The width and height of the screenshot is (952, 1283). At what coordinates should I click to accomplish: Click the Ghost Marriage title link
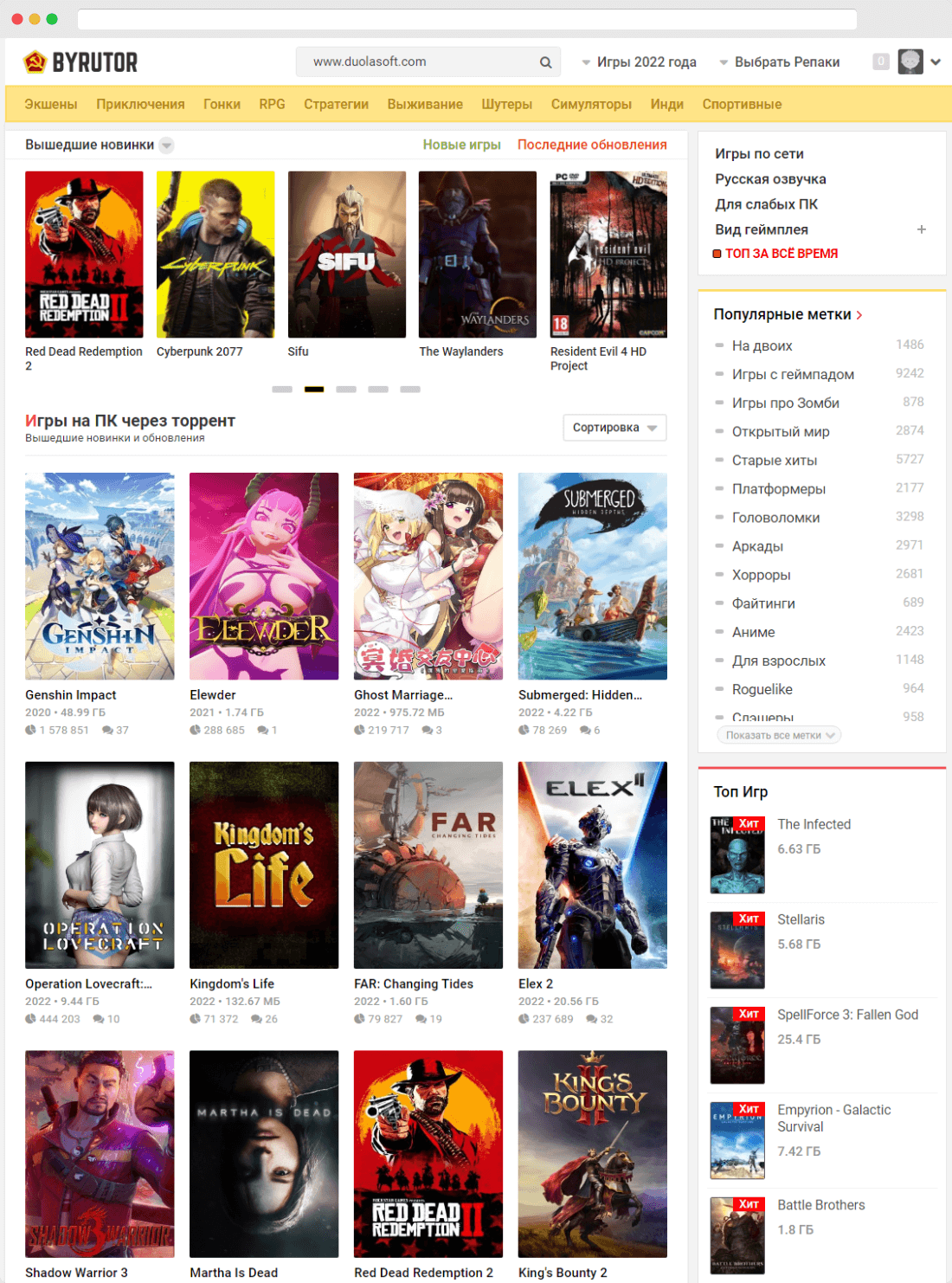[x=403, y=695]
